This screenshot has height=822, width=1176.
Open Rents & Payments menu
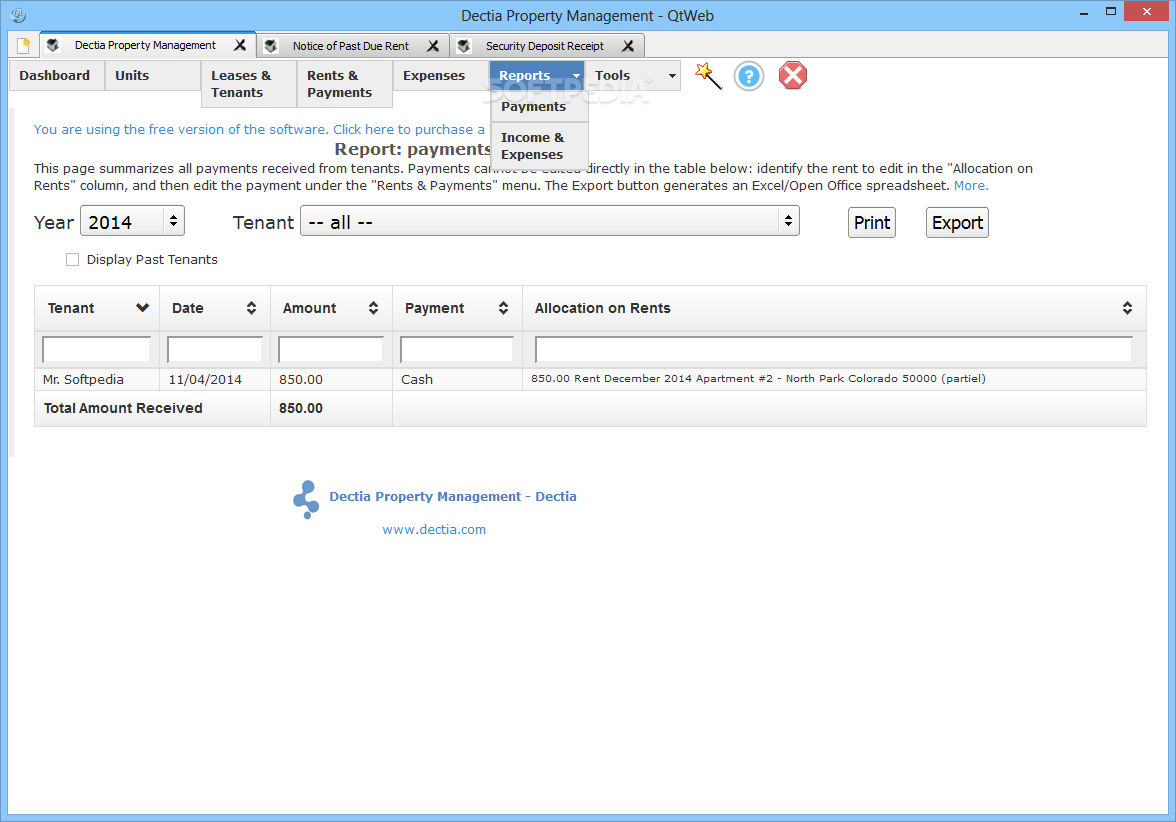click(x=344, y=84)
